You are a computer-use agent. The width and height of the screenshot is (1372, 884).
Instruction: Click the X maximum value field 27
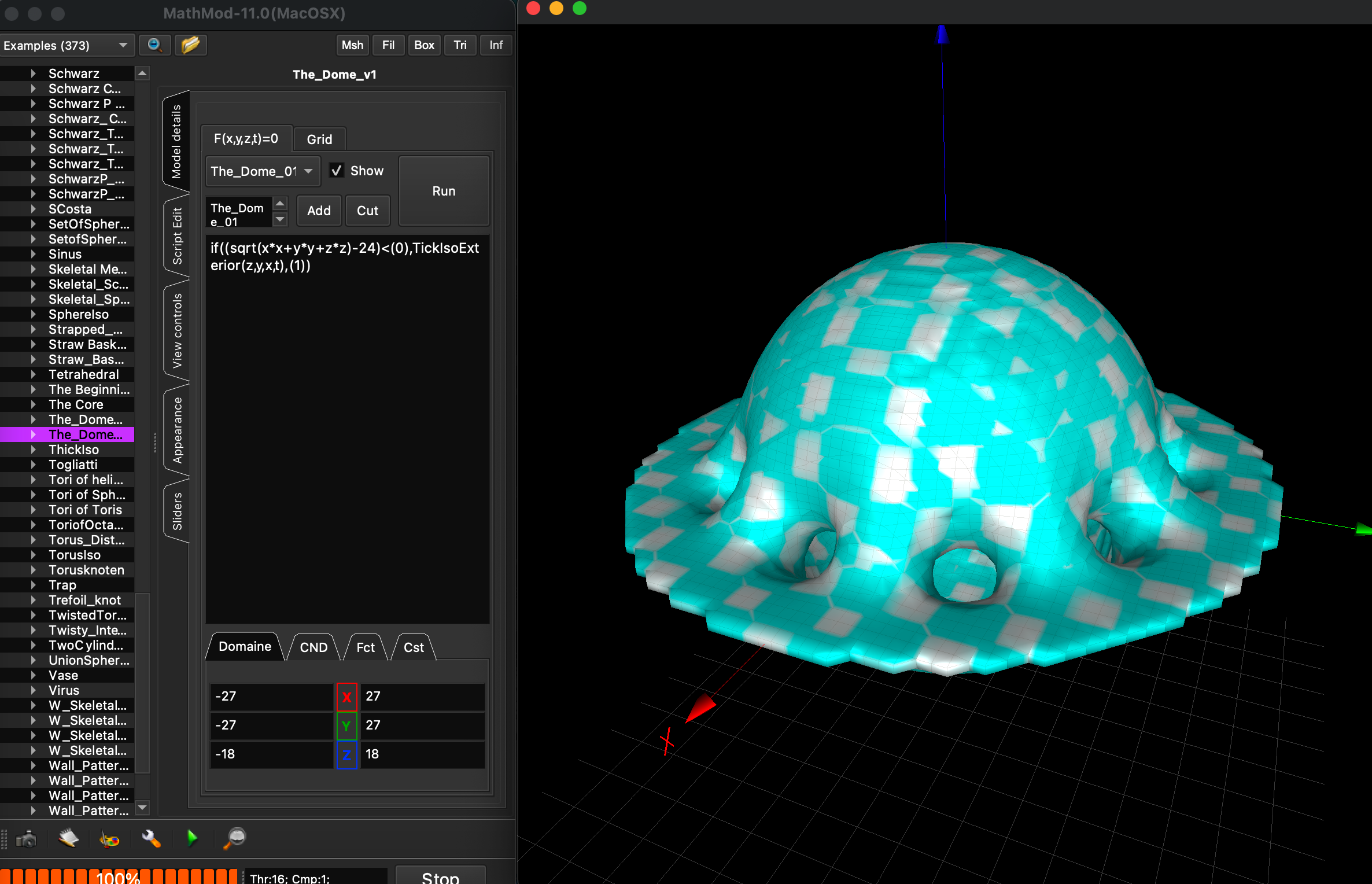point(421,696)
